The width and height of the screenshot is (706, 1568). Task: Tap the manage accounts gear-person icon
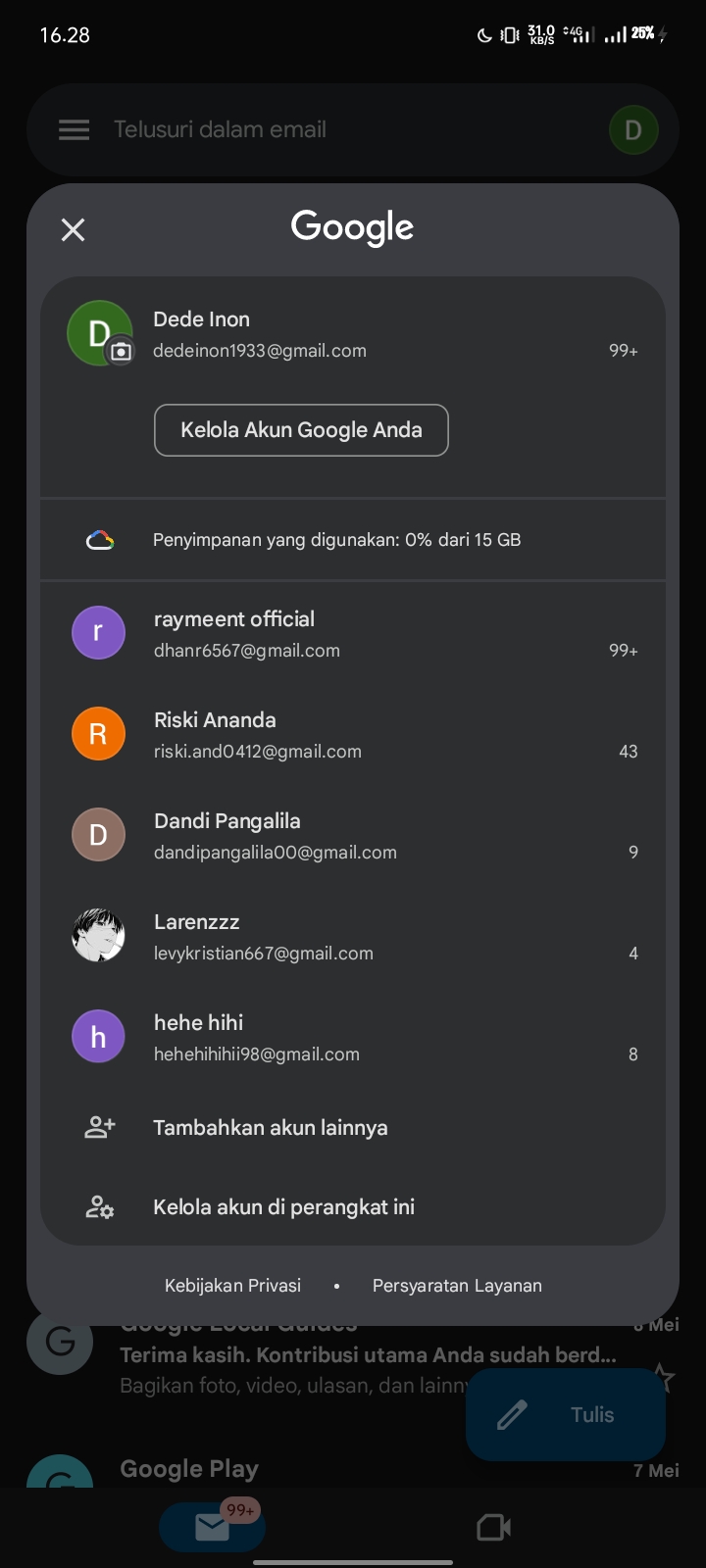pos(100,1207)
